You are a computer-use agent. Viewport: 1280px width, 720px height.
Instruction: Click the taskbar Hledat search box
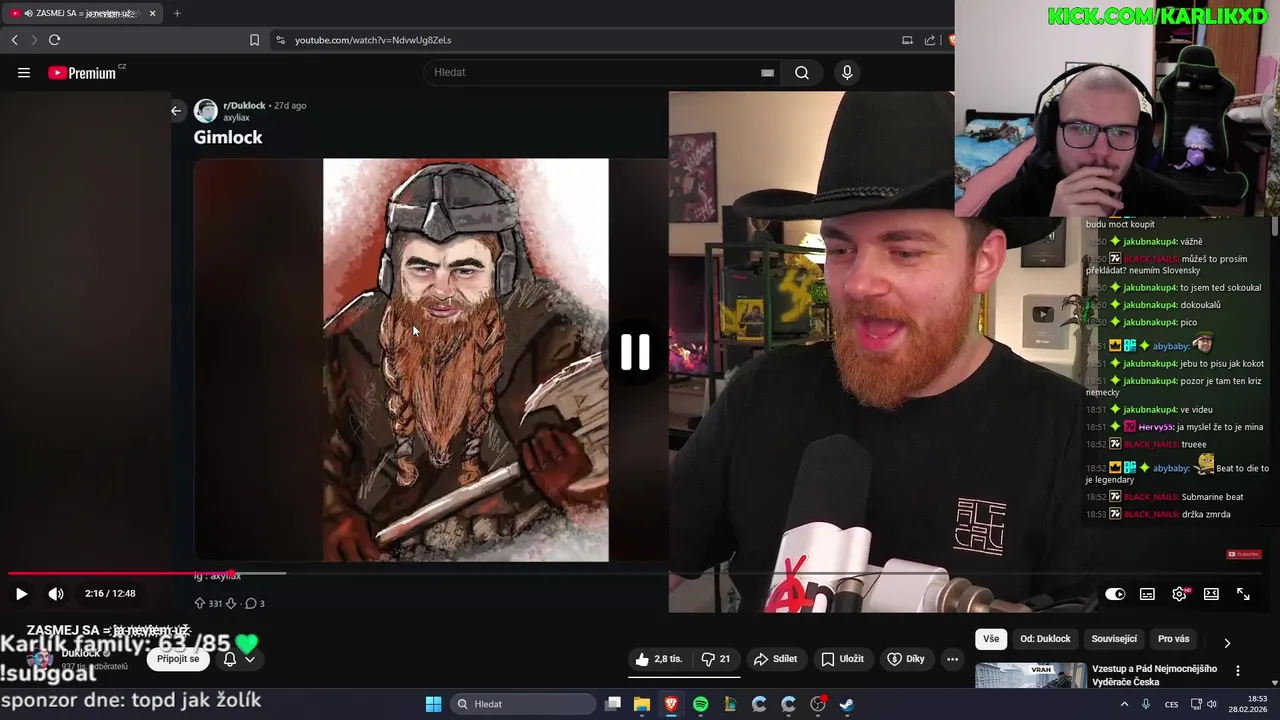[522, 704]
